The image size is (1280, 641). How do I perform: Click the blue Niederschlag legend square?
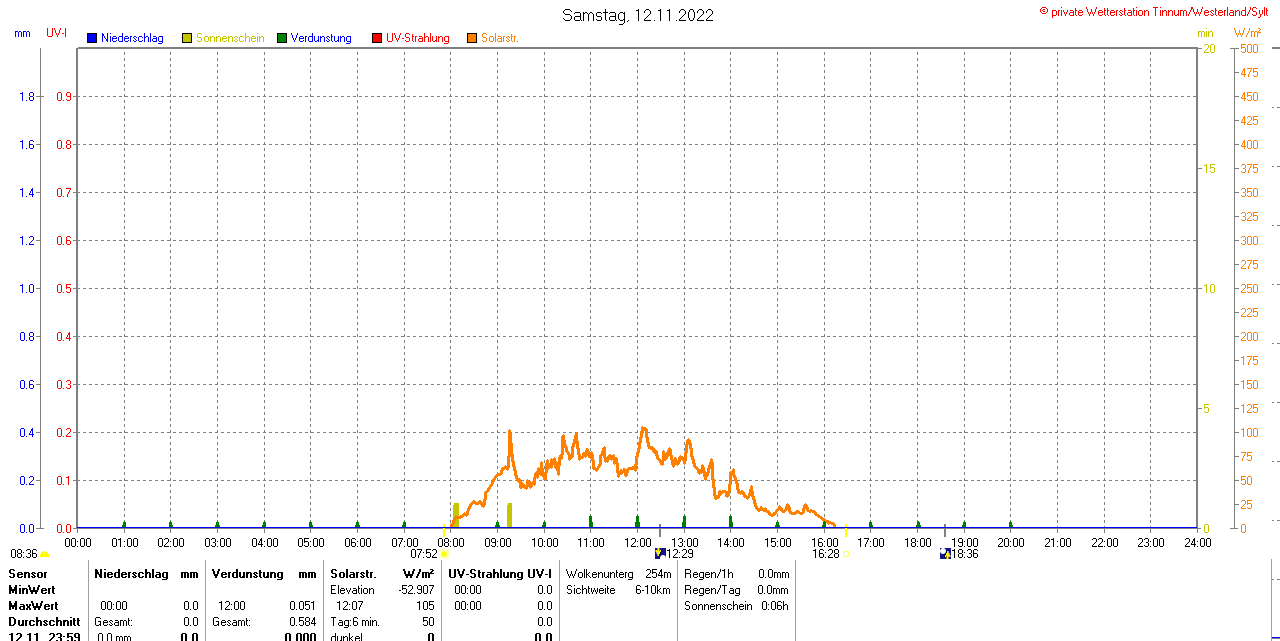(92, 38)
